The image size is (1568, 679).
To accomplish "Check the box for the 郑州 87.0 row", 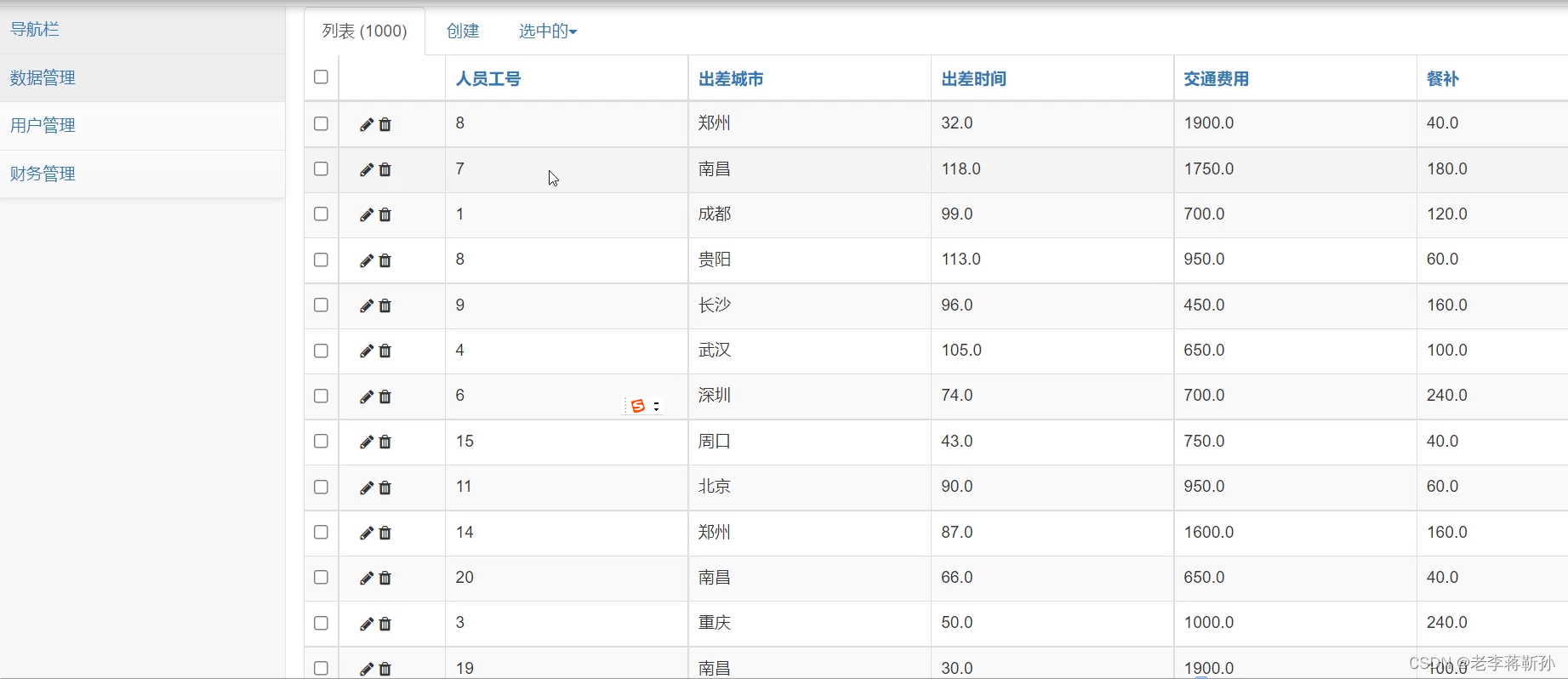I will coord(321,532).
